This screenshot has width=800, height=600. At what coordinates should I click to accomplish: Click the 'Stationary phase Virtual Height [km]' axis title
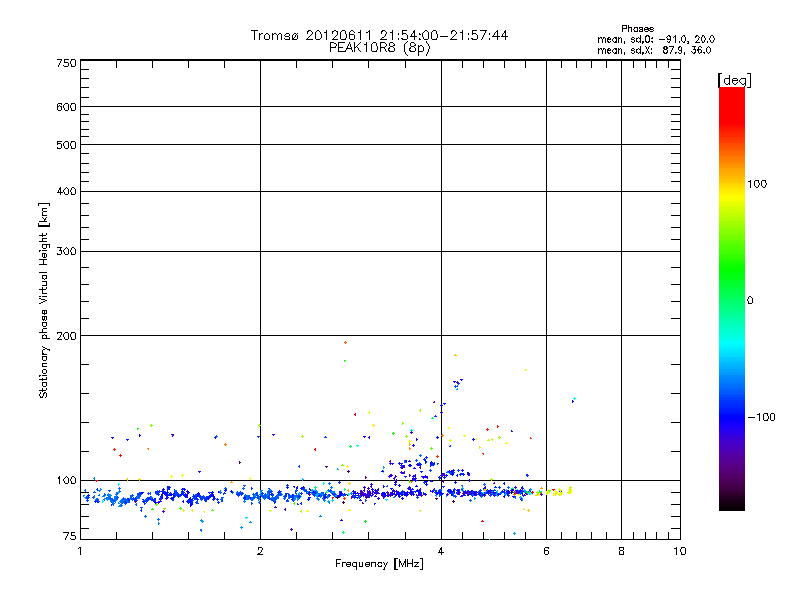pos(44,301)
